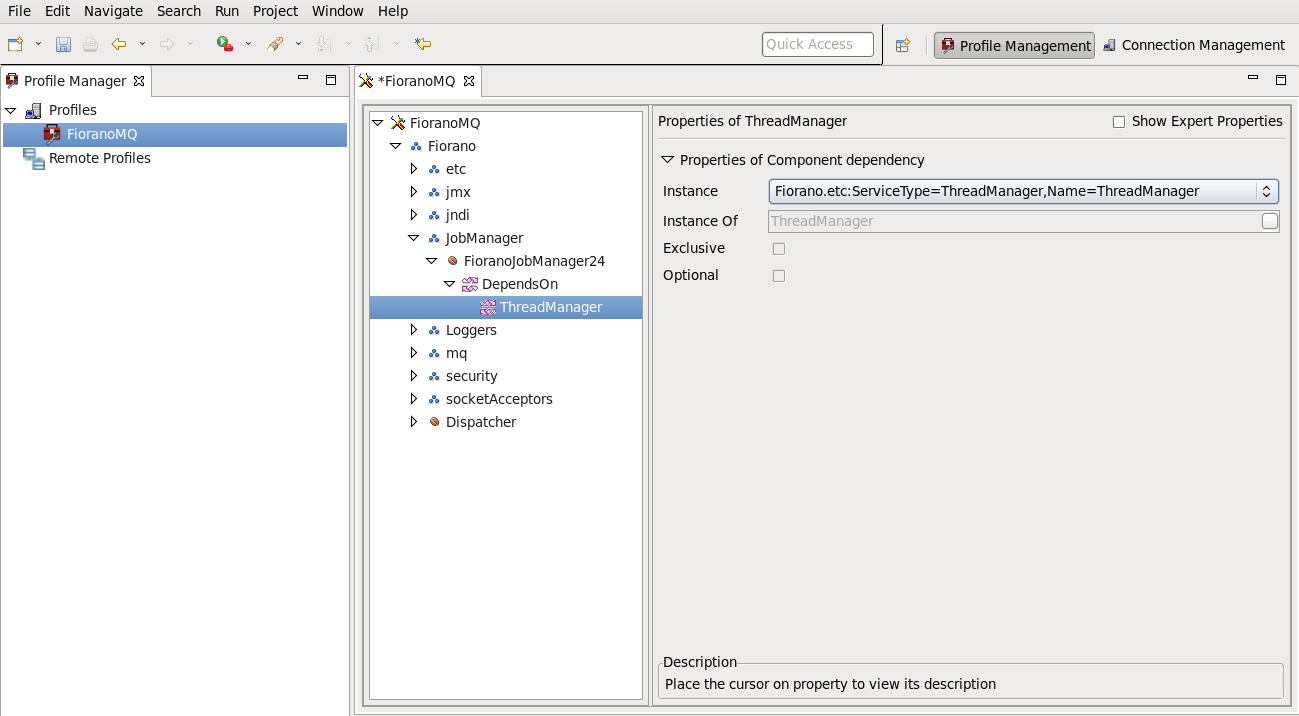Click the Instance Of field button
Viewport: 1299px width, 716px height.
tap(1270, 221)
